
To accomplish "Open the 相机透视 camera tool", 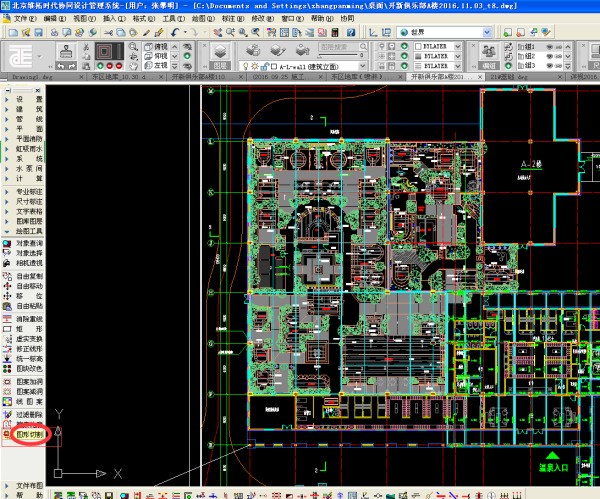I will point(28,263).
